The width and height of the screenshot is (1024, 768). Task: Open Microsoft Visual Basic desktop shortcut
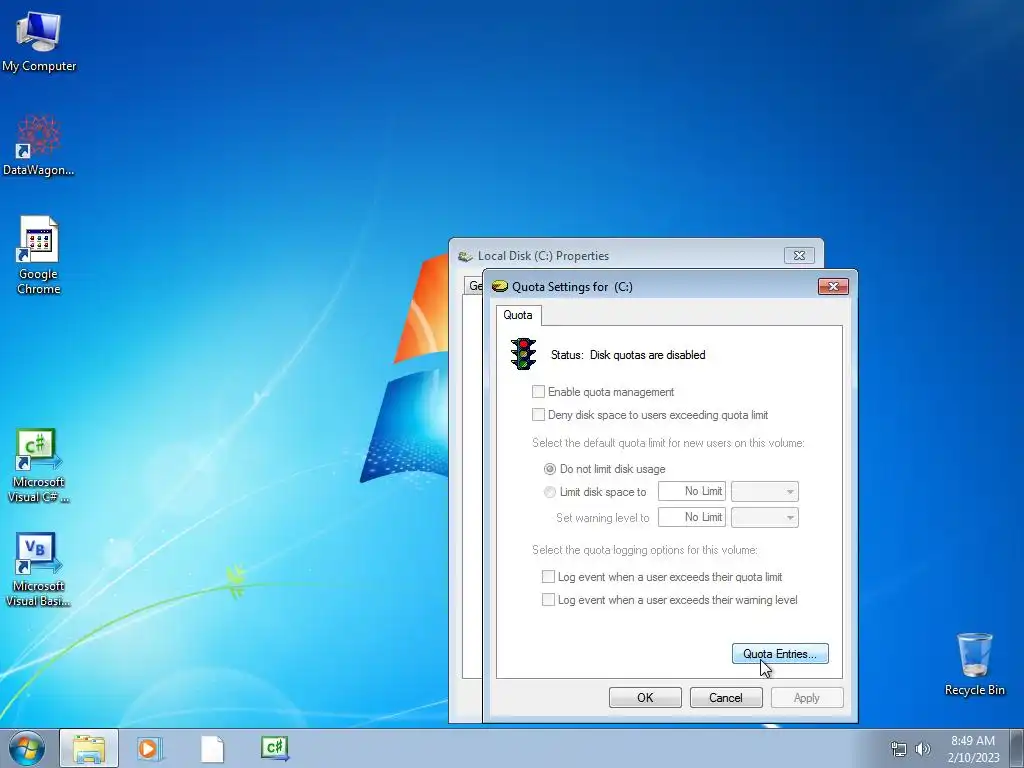coord(39,569)
